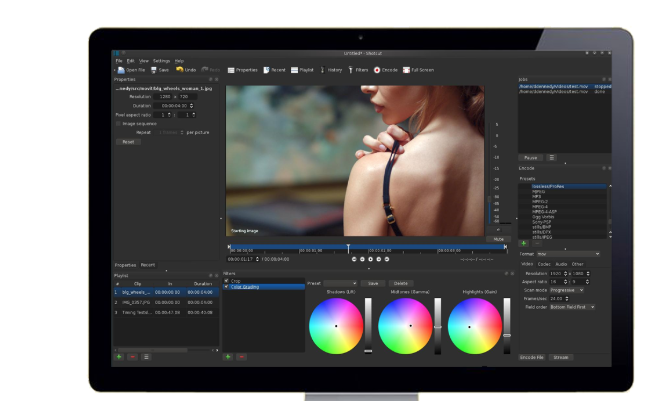Screen dimensions: 660x401
Task: Click the filter preset Save button
Action: (373, 283)
